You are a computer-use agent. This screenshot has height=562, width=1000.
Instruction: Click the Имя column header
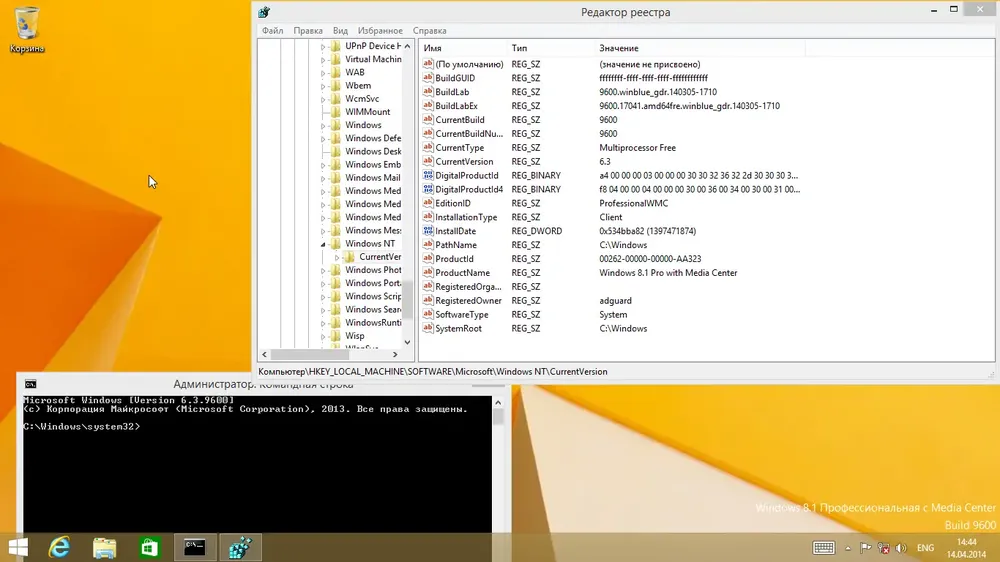point(462,48)
